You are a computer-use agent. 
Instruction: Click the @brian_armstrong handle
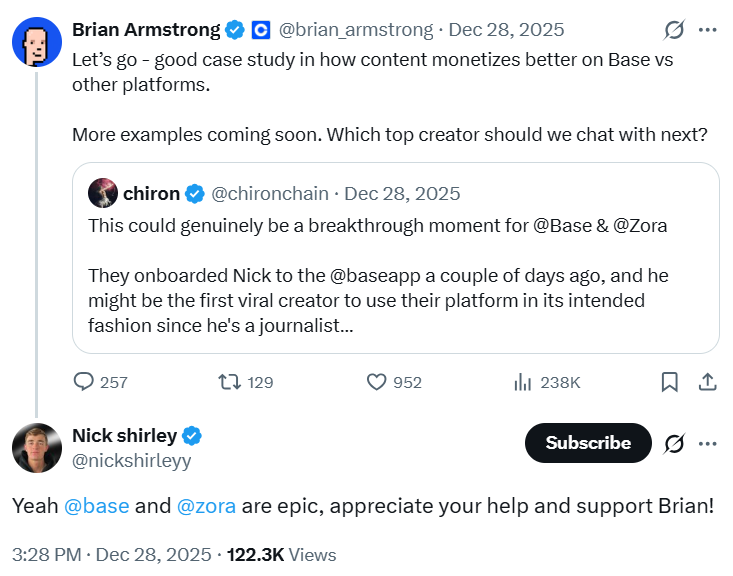[x=355, y=30]
